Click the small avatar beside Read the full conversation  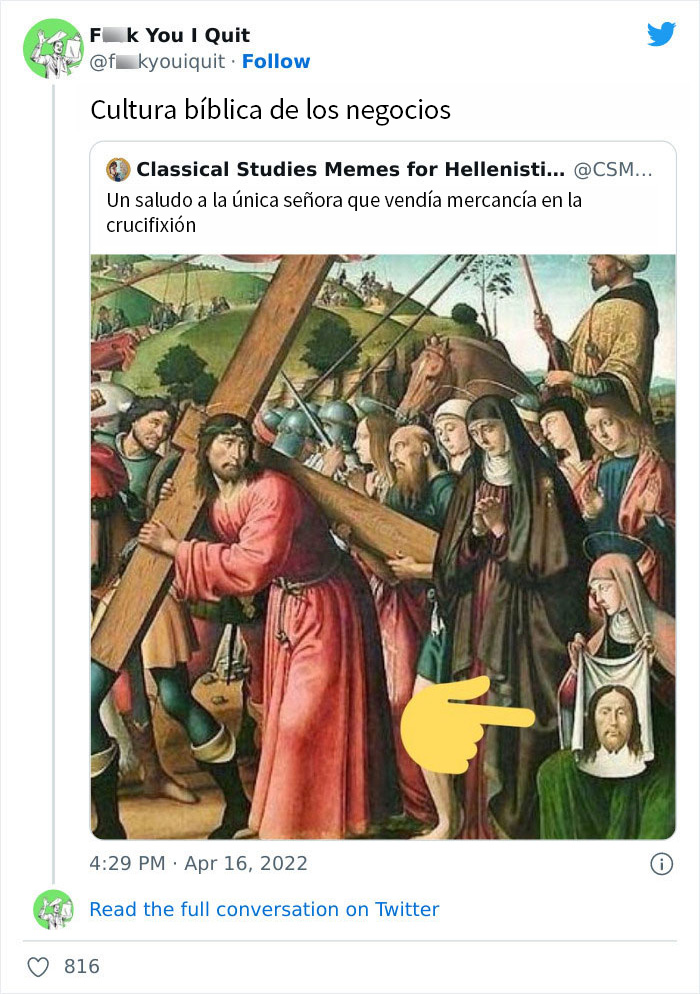[x=53, y=909]
